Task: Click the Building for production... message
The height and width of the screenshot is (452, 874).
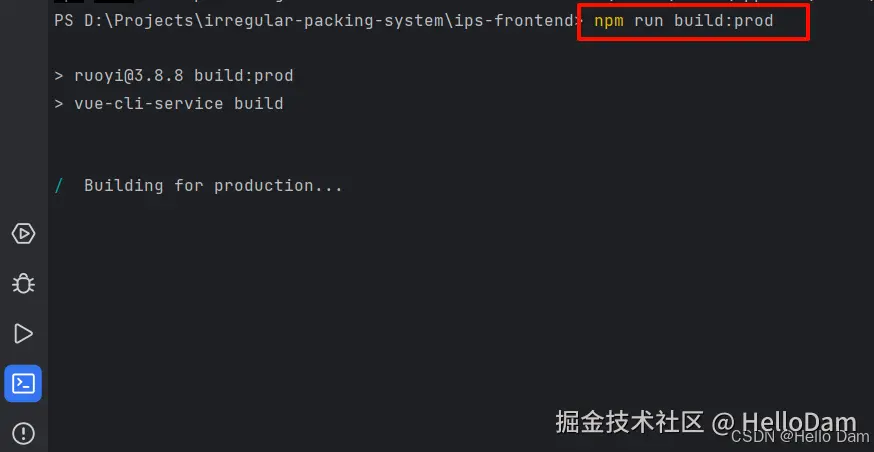Action: coord(213,186)
